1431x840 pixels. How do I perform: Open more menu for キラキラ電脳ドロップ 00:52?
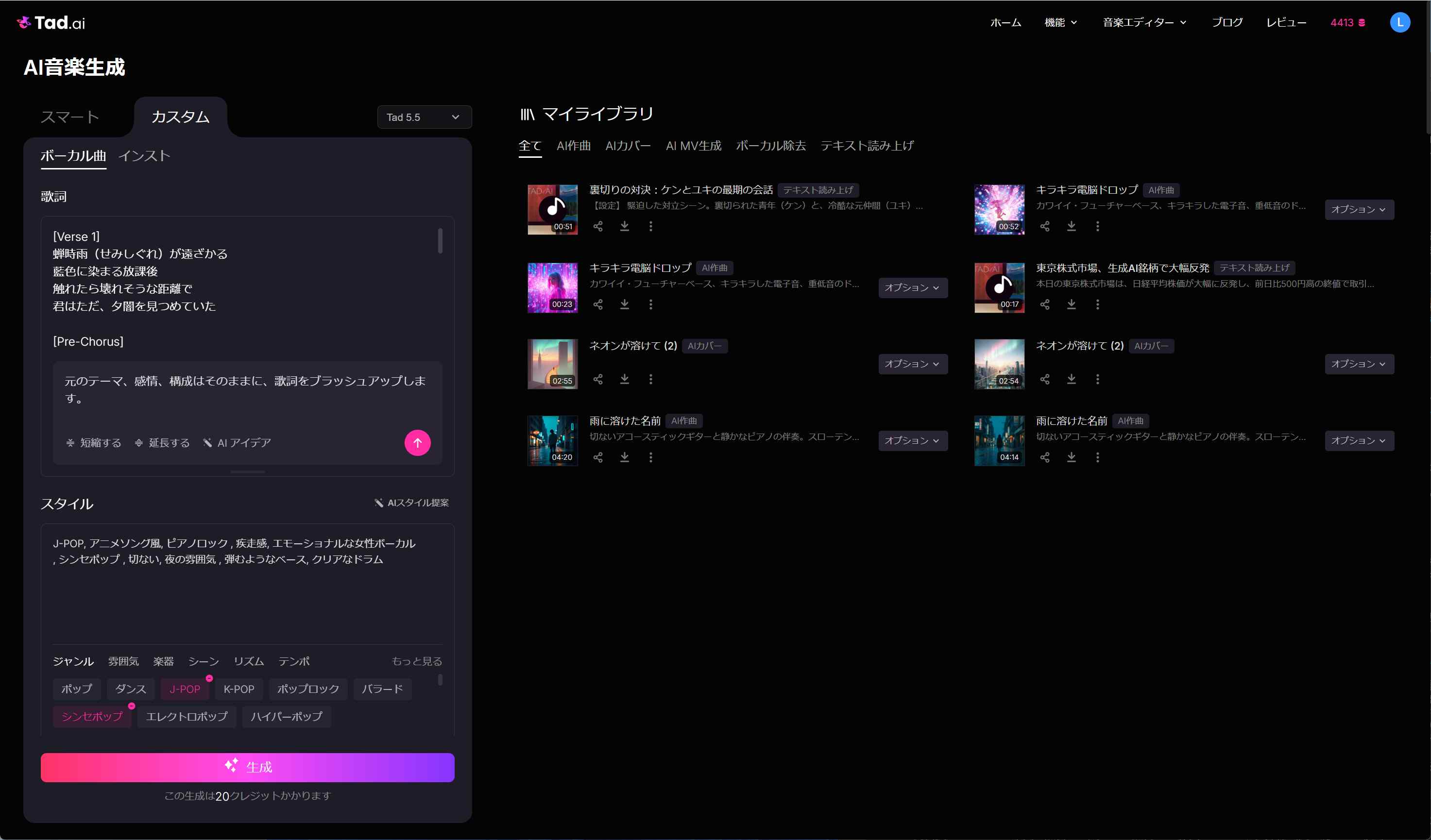[x=1098, y=226]
